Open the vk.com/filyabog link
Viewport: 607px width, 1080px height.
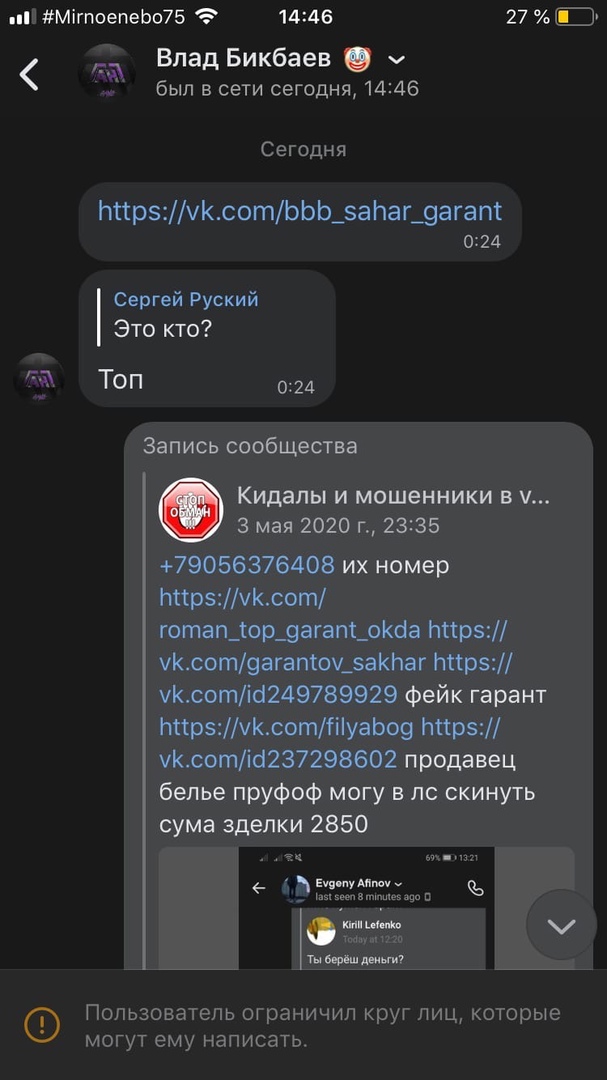(289, 727)
